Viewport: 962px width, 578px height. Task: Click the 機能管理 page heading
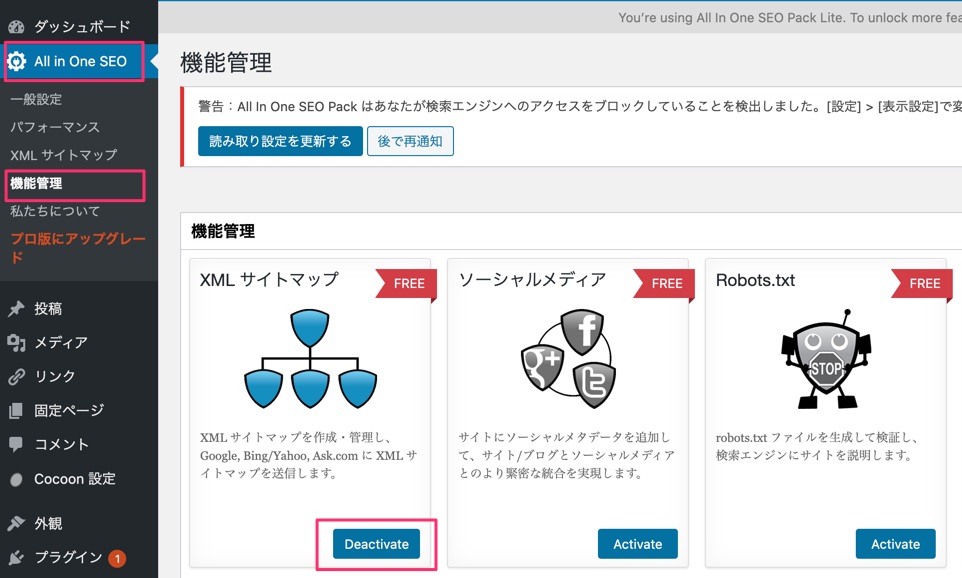(226, 63)
